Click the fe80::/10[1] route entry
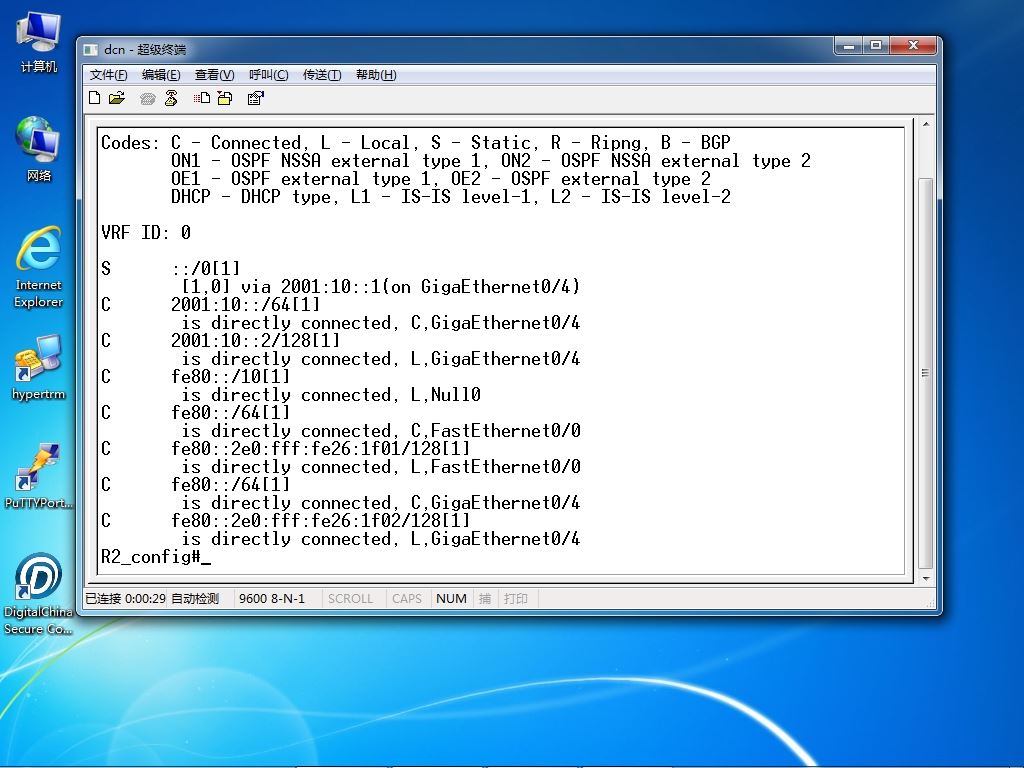Screen dimensions: 1024x768 (231, 377)
